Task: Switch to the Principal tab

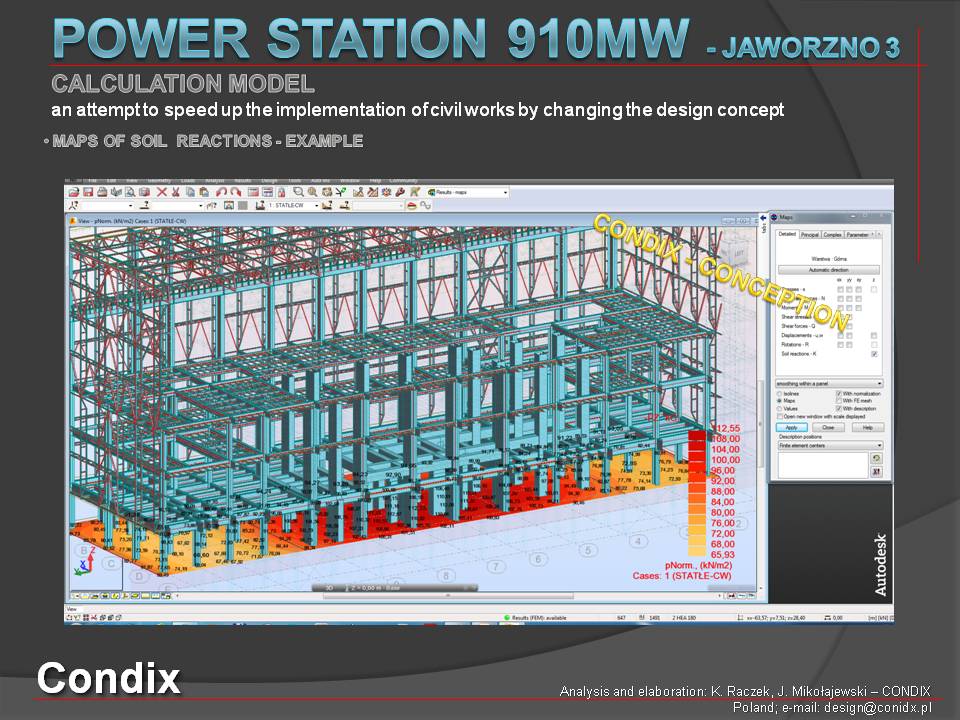Action: [810, 234]
